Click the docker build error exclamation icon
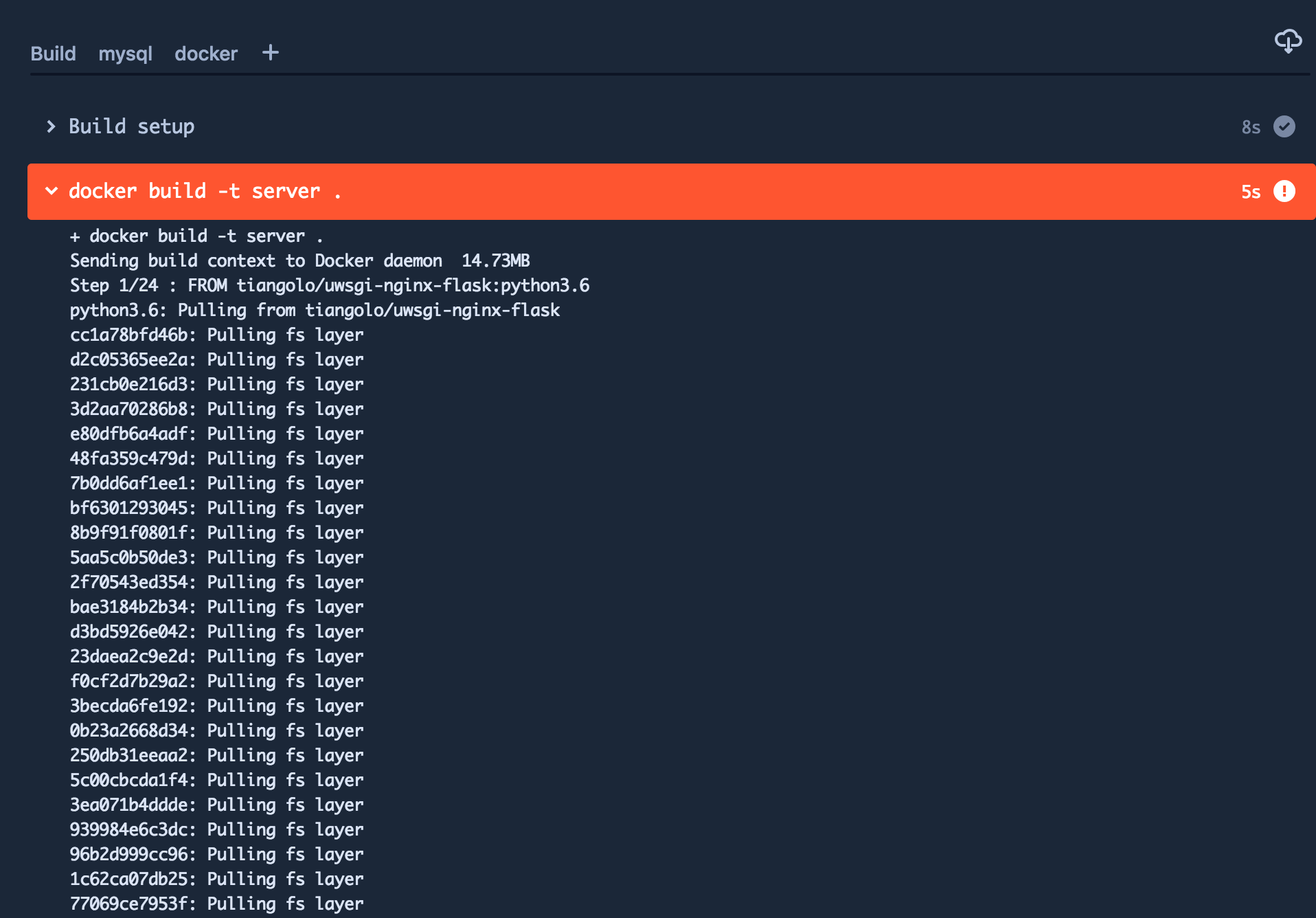Screen dimensions: 1316x918 [1284, 191]
